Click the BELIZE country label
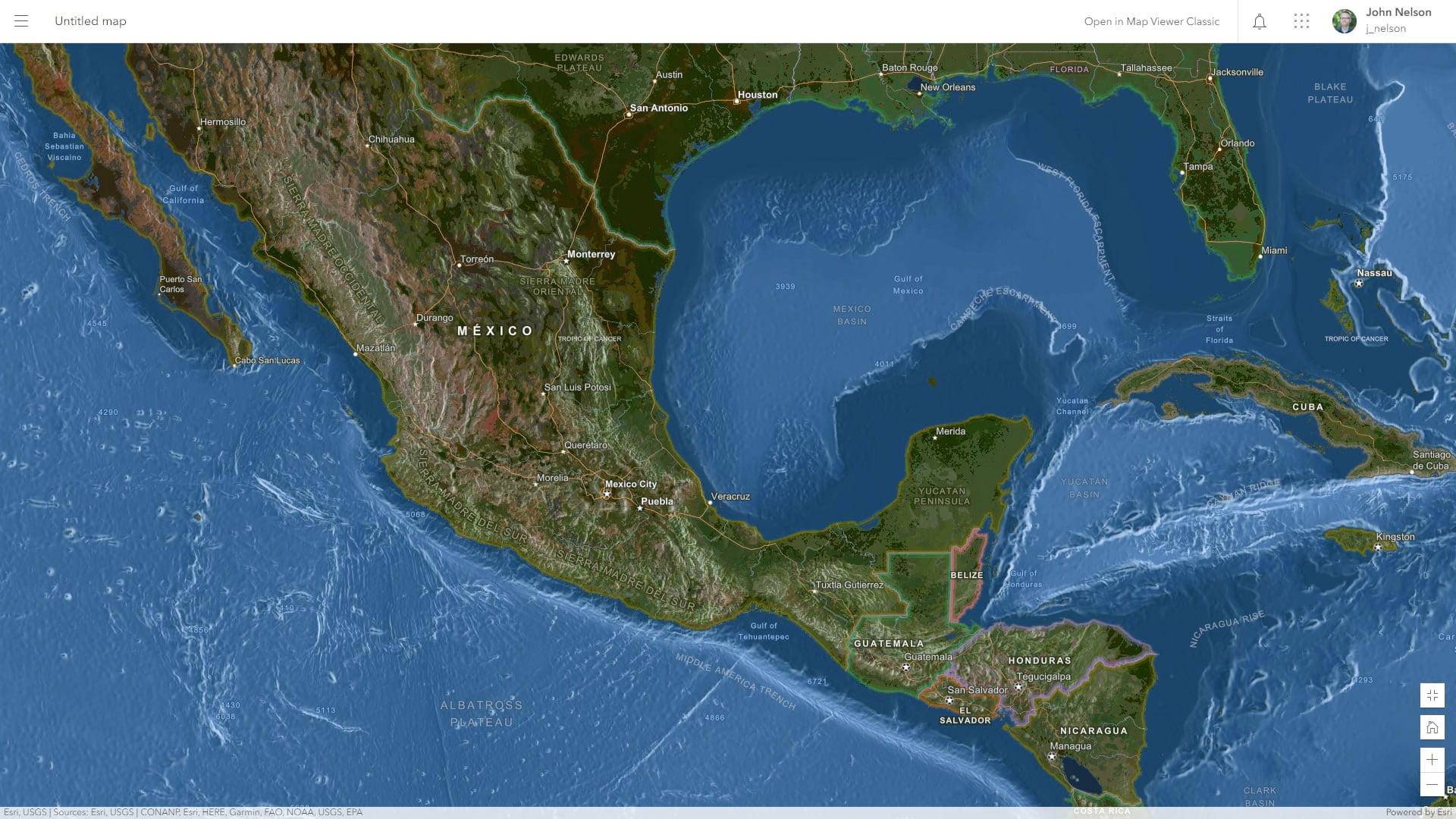This screenshot has width=1456, height=819. pyautogui.click(x=966, y=575)
